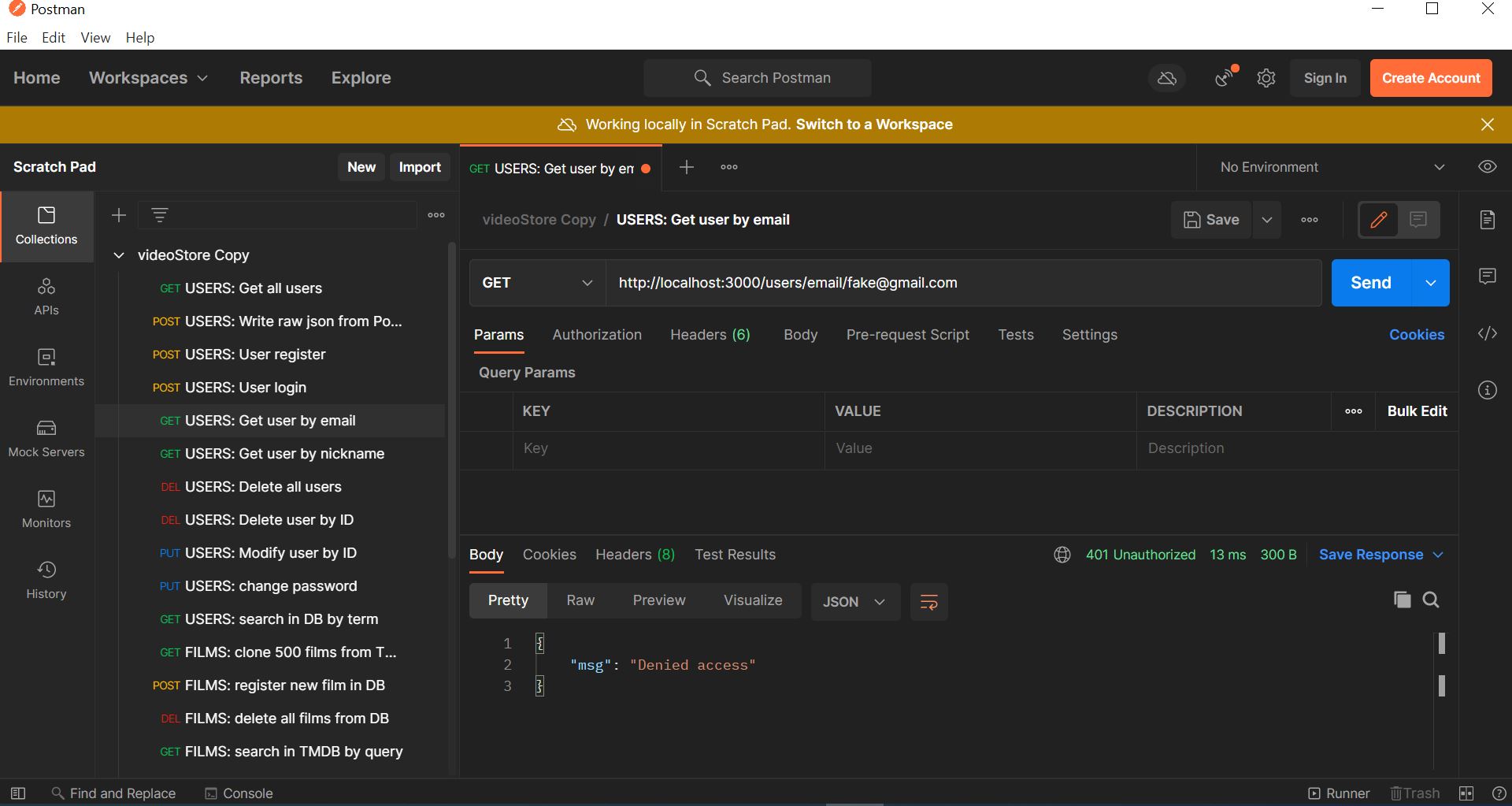Close the Scratch Pad workspace banner
The width and height of the screenshot is (1512, 806).
(1488, 124)
